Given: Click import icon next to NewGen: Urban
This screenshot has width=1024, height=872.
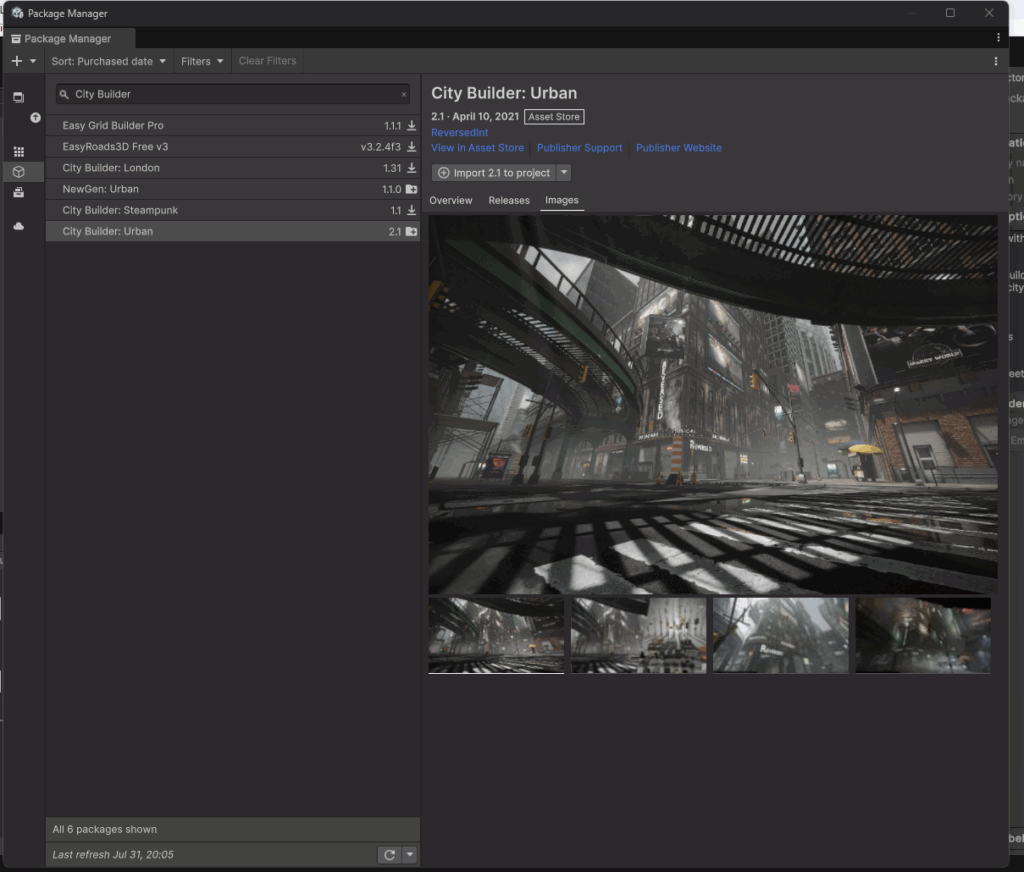Looking at the screenshot, I should [411, 189].
